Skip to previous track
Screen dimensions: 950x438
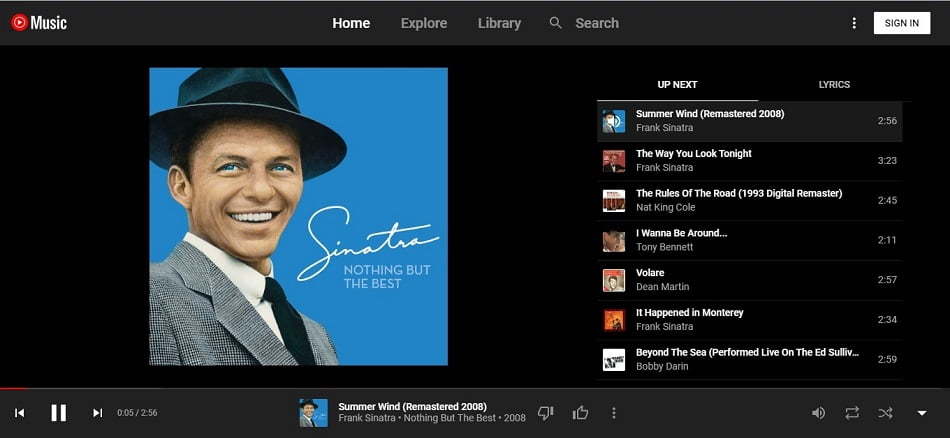tap(19, 413)
